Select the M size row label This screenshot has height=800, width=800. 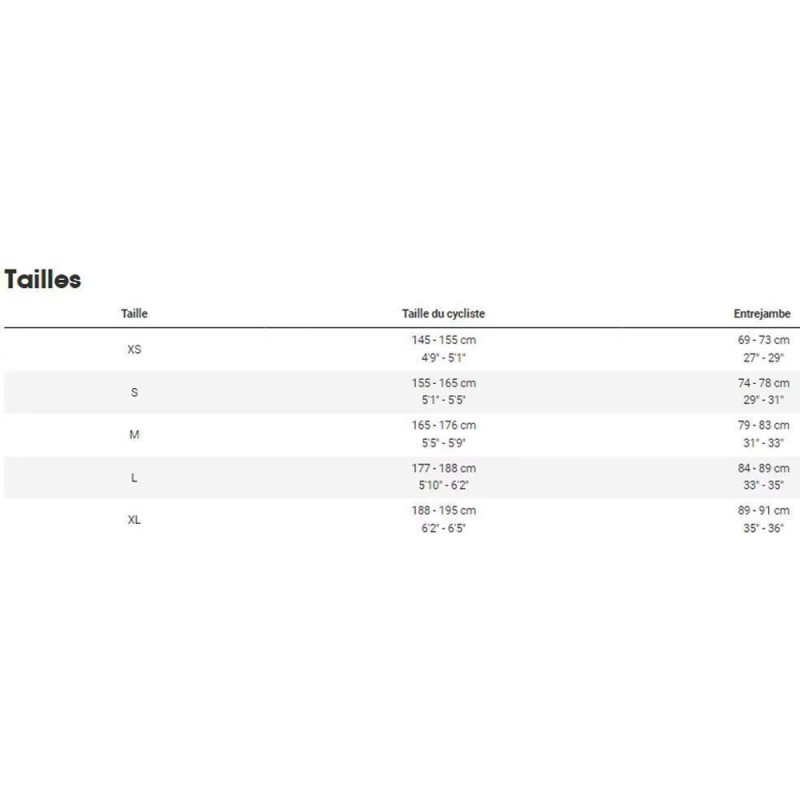(x=134, y=435)
